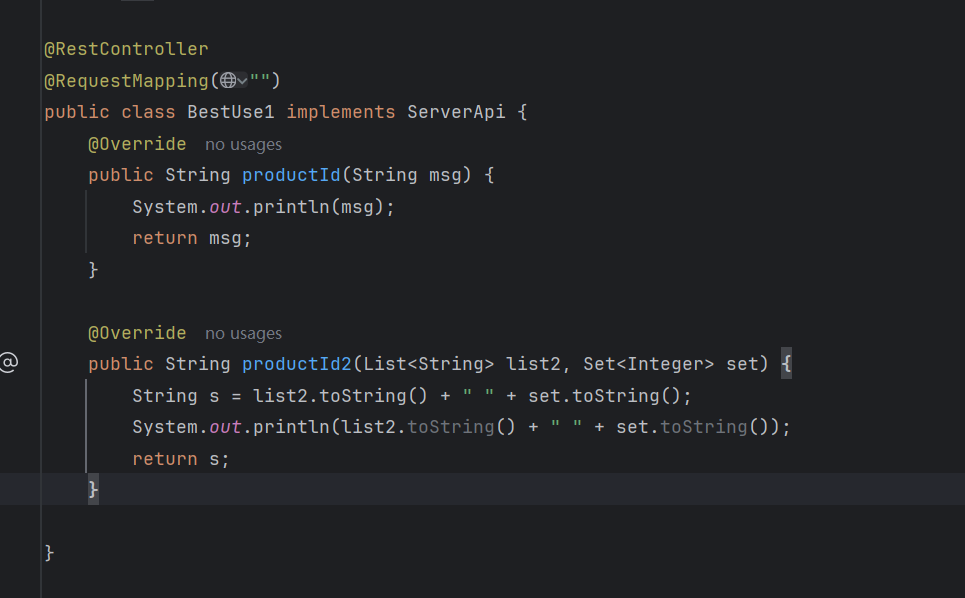Viewport: 965px width, 598px height.
Task: Click the globe icon in @RequestMapping
Action: pos(228,81)
